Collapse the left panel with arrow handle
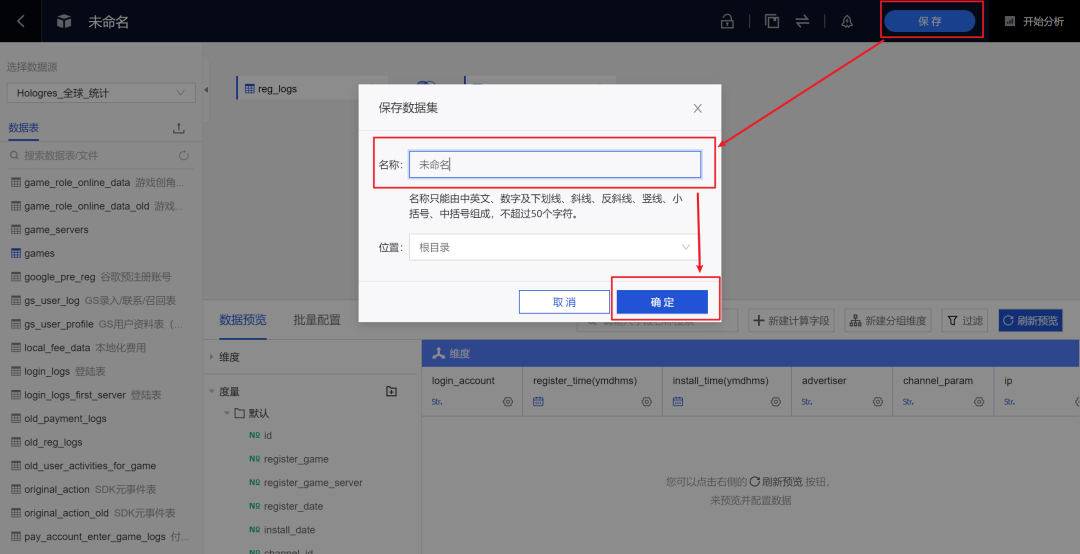The width and height of the screenshot is (1080, 554). tap(207, 90)
